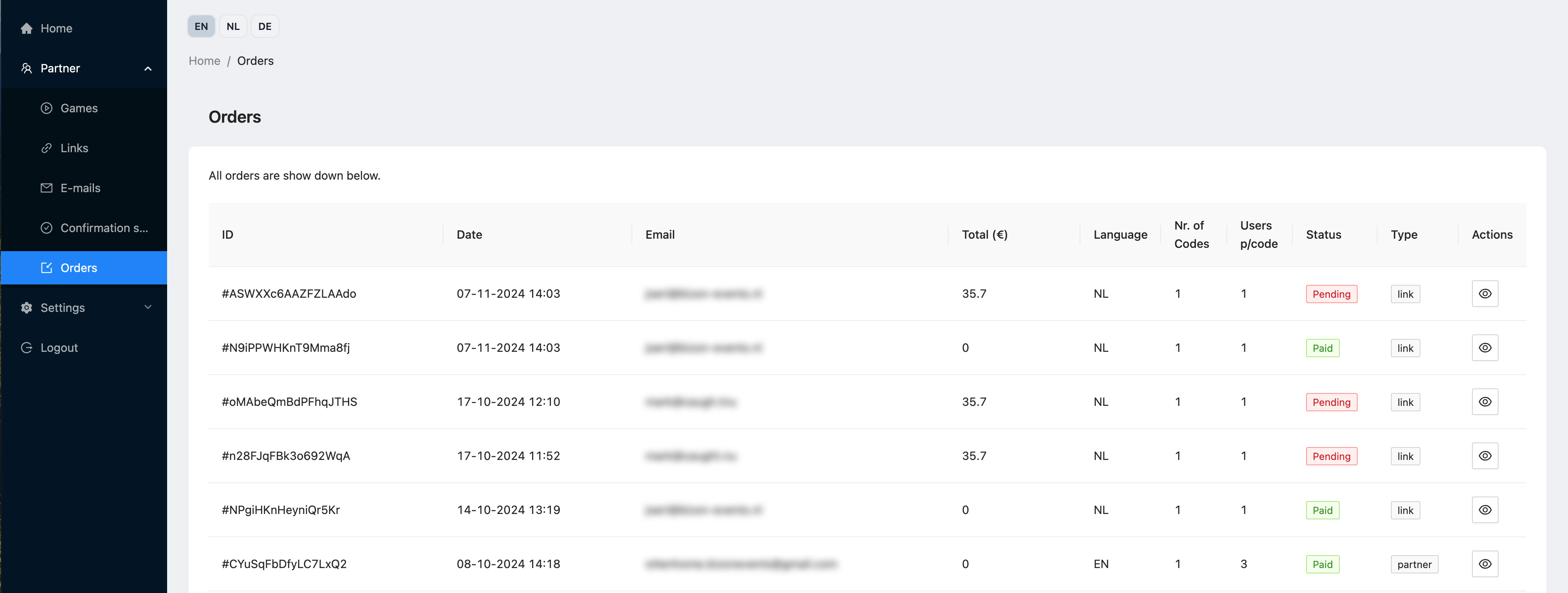
Task: Click the Home icon in sidebar
Action: click(26, 28)
